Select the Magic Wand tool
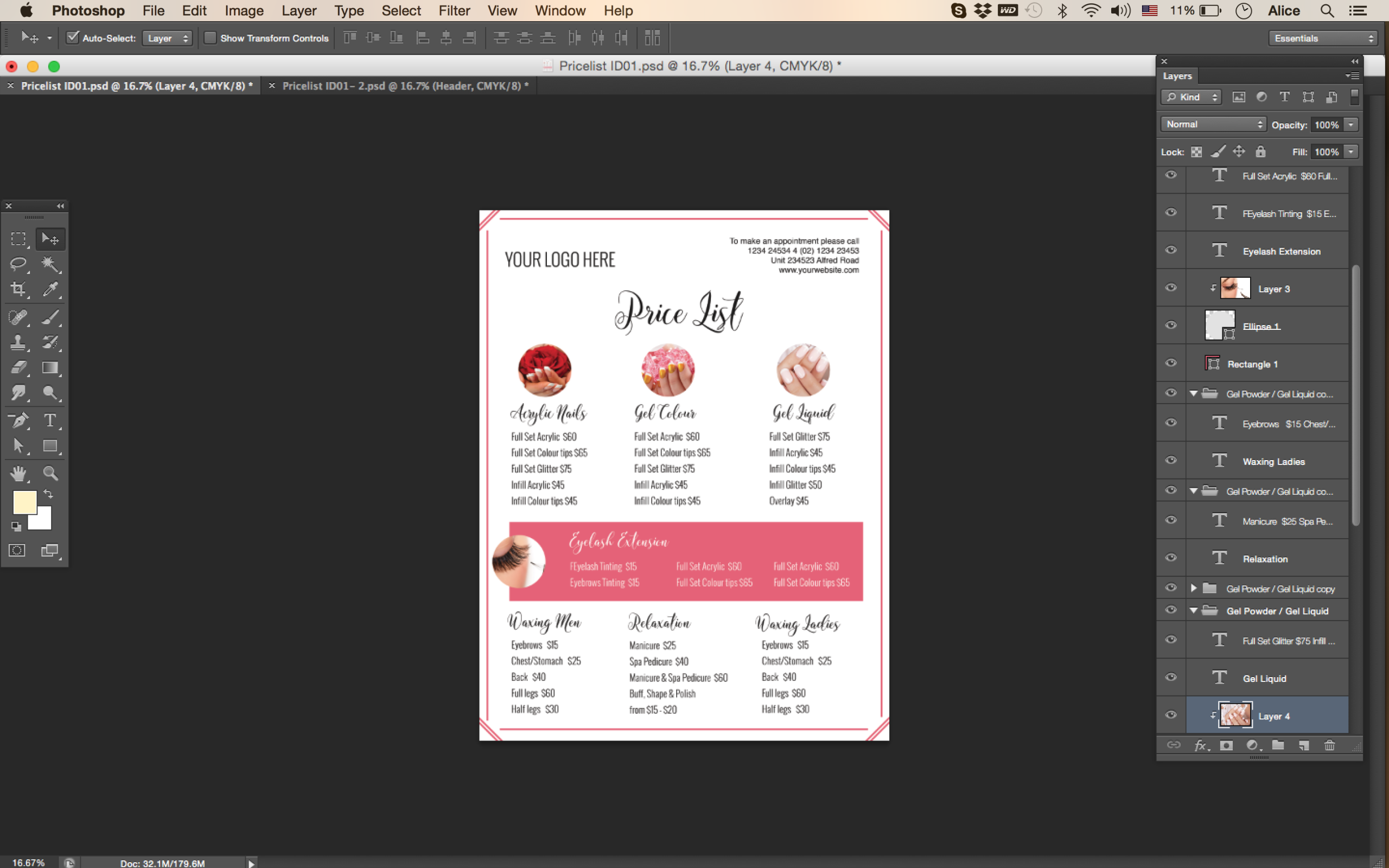This screenshot has width=1389, height=868. (50, 264)
